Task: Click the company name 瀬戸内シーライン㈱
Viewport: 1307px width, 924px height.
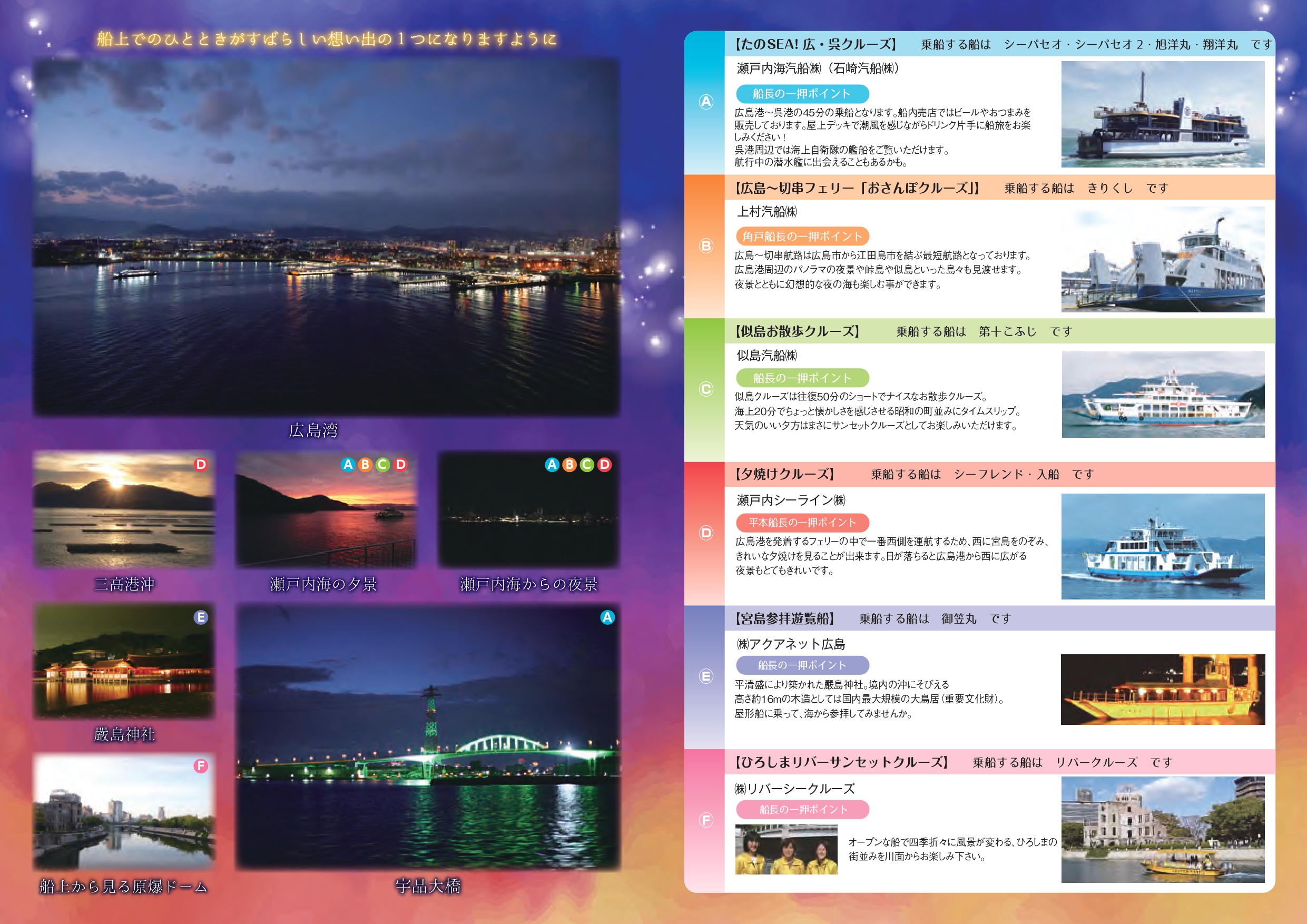Action: point(791,500)
